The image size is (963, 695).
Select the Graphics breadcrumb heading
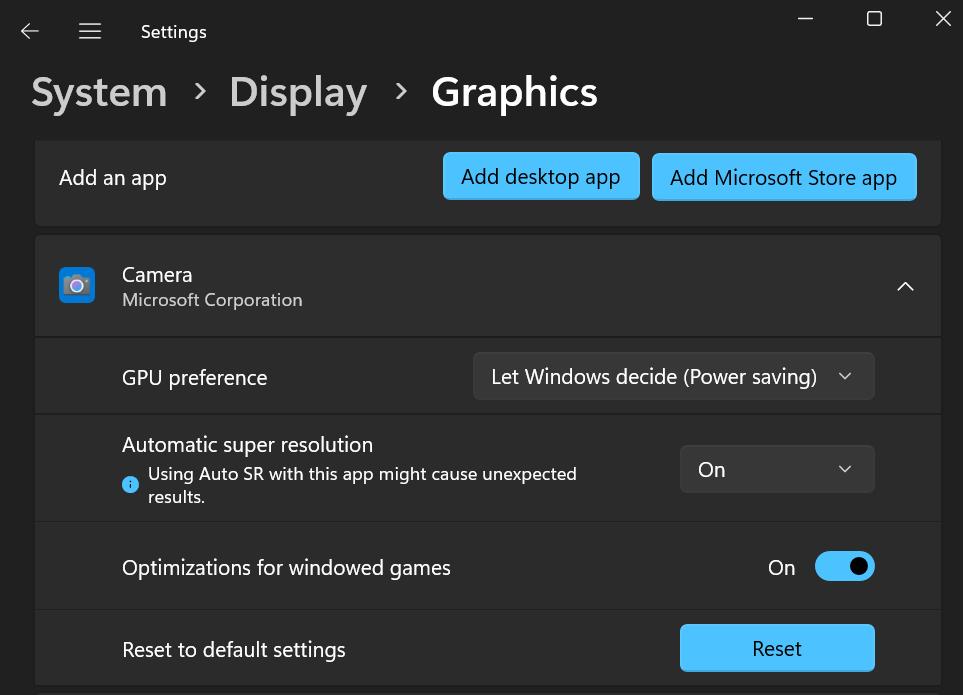[x=514, y=92]
